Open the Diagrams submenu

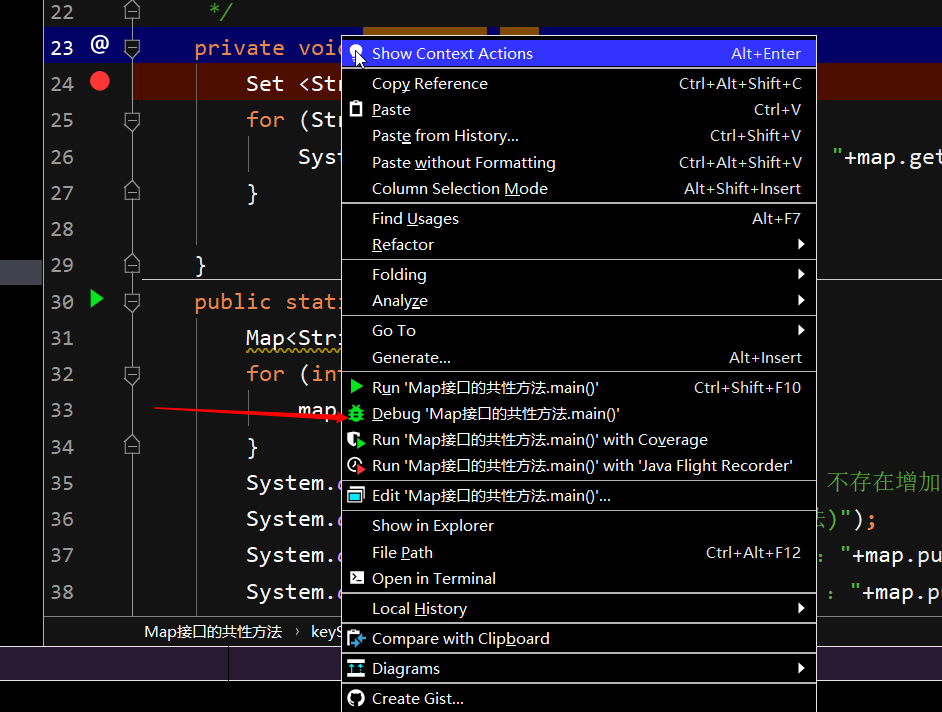point(579,668)
